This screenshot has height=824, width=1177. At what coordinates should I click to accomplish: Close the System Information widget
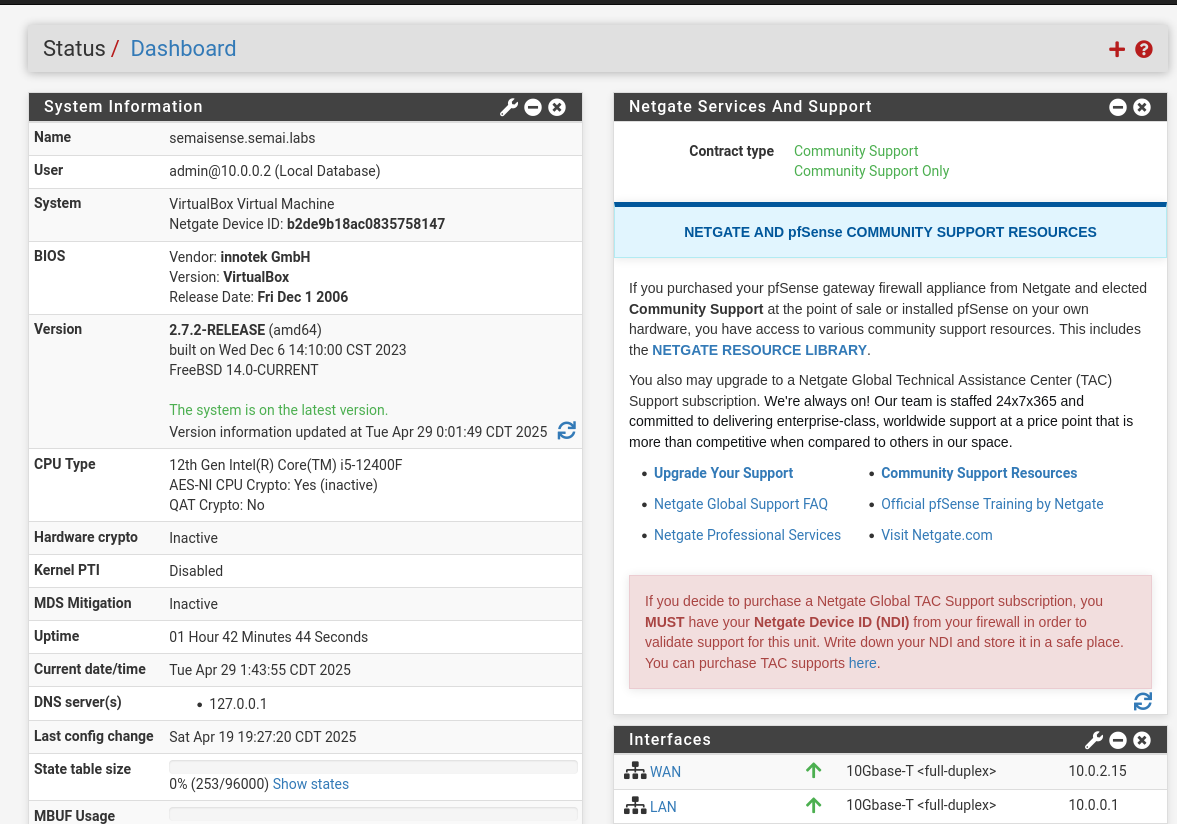557,107
